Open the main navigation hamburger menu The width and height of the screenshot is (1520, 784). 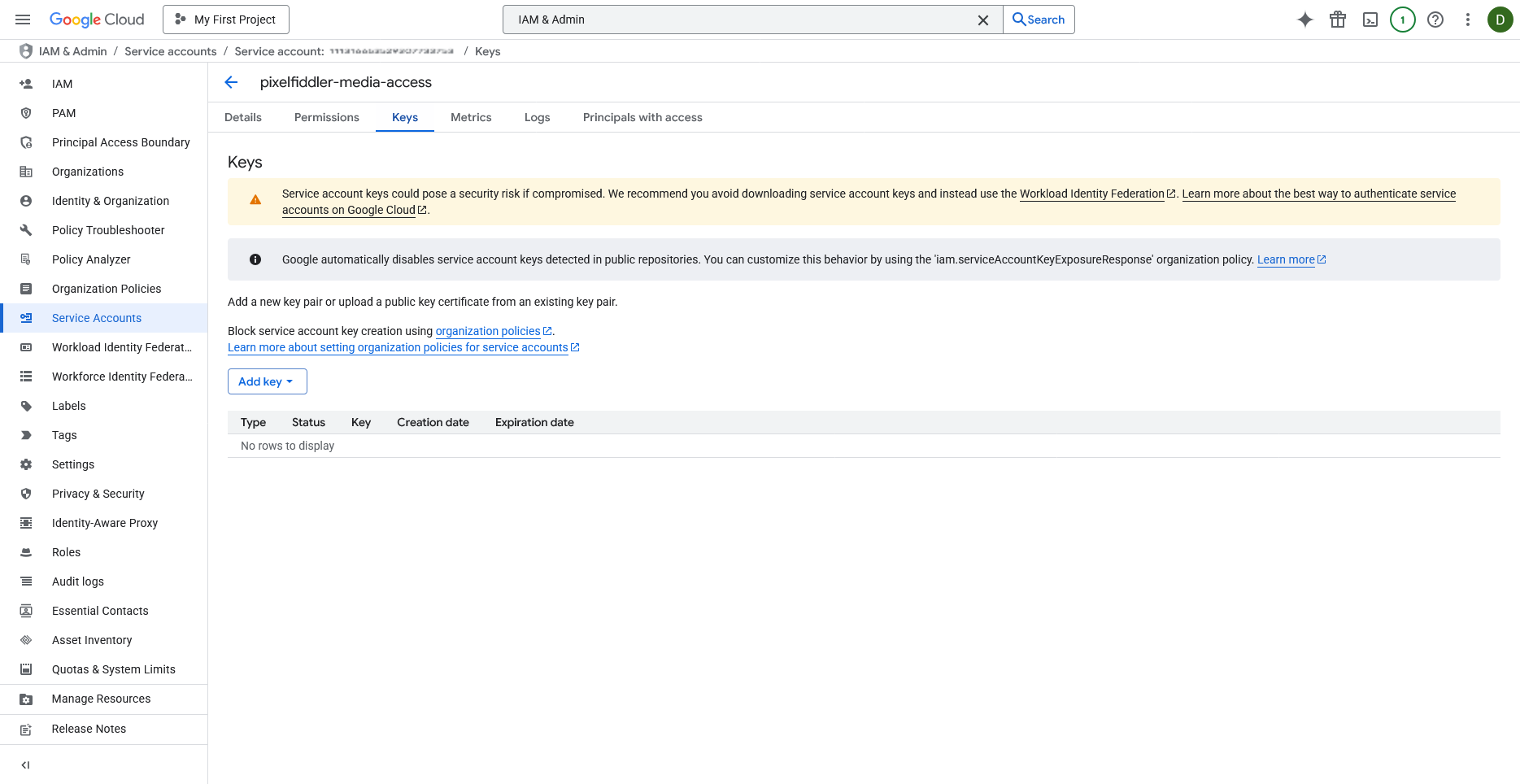[x=23, y=20]
